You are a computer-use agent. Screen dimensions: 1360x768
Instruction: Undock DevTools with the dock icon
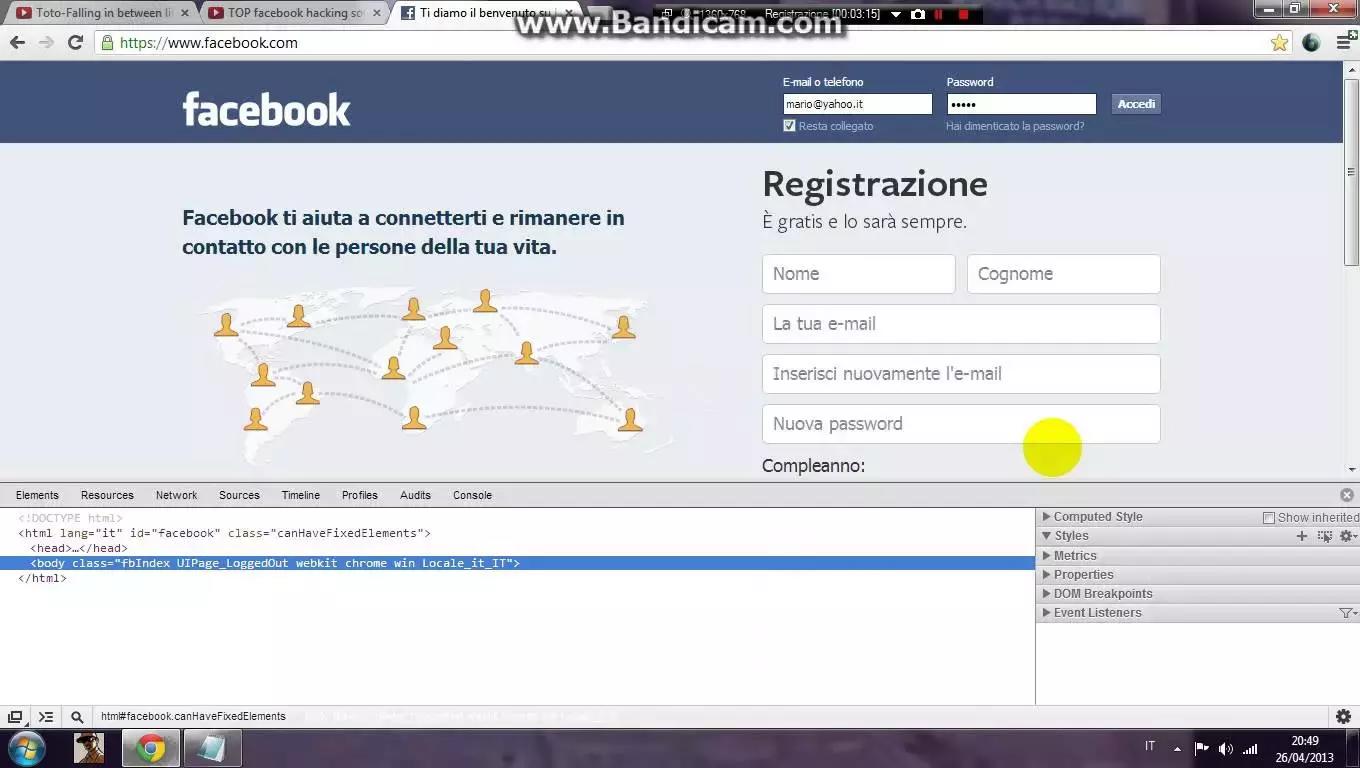(x=15, y=717)
